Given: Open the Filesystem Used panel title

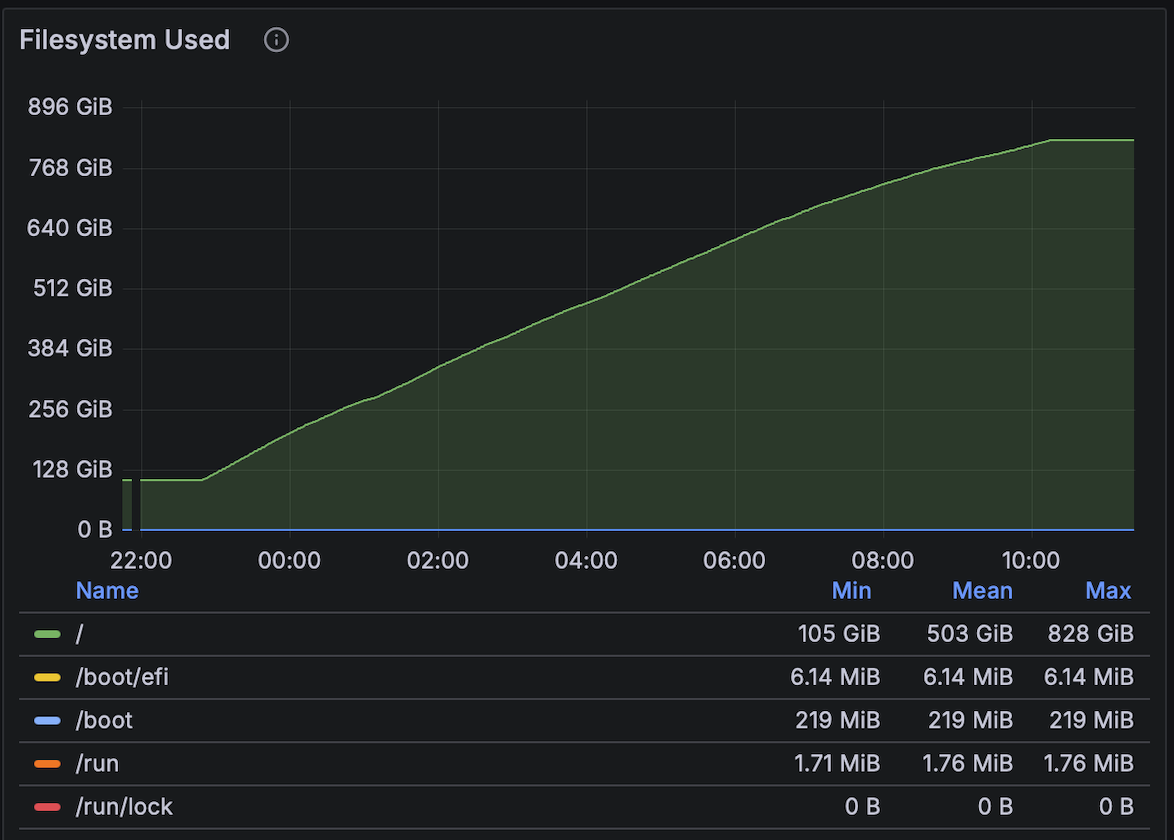Looking at the screenshot, I should [125, 40].
